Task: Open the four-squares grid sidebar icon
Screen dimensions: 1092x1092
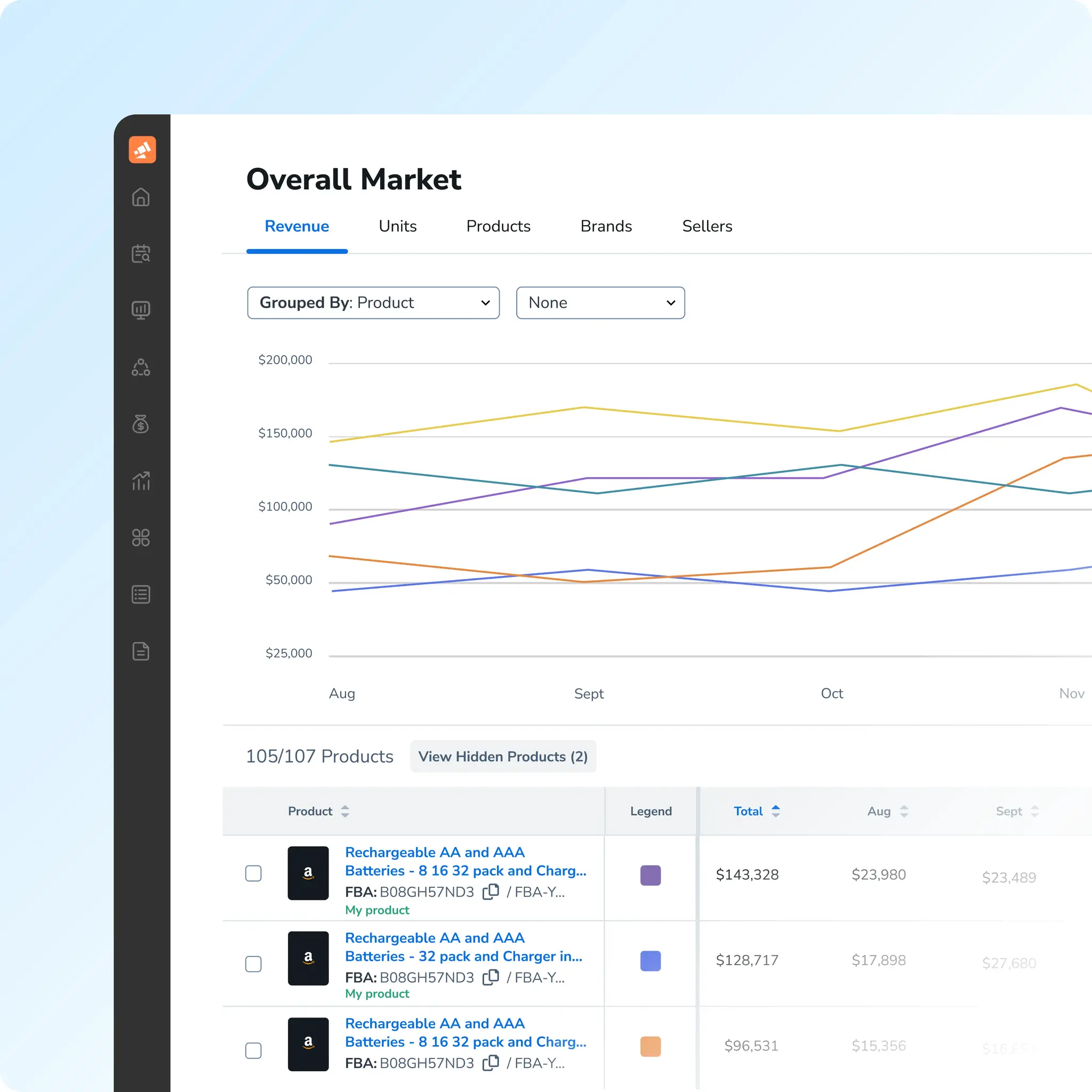Action: pos(141,537)
